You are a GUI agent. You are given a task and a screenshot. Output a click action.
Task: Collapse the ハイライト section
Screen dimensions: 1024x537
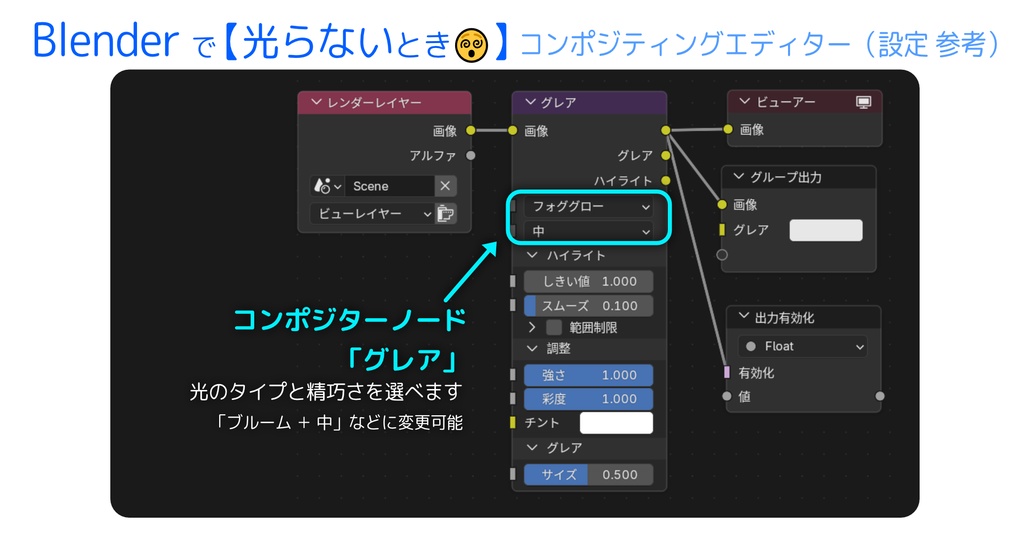[x=533, y=255]
